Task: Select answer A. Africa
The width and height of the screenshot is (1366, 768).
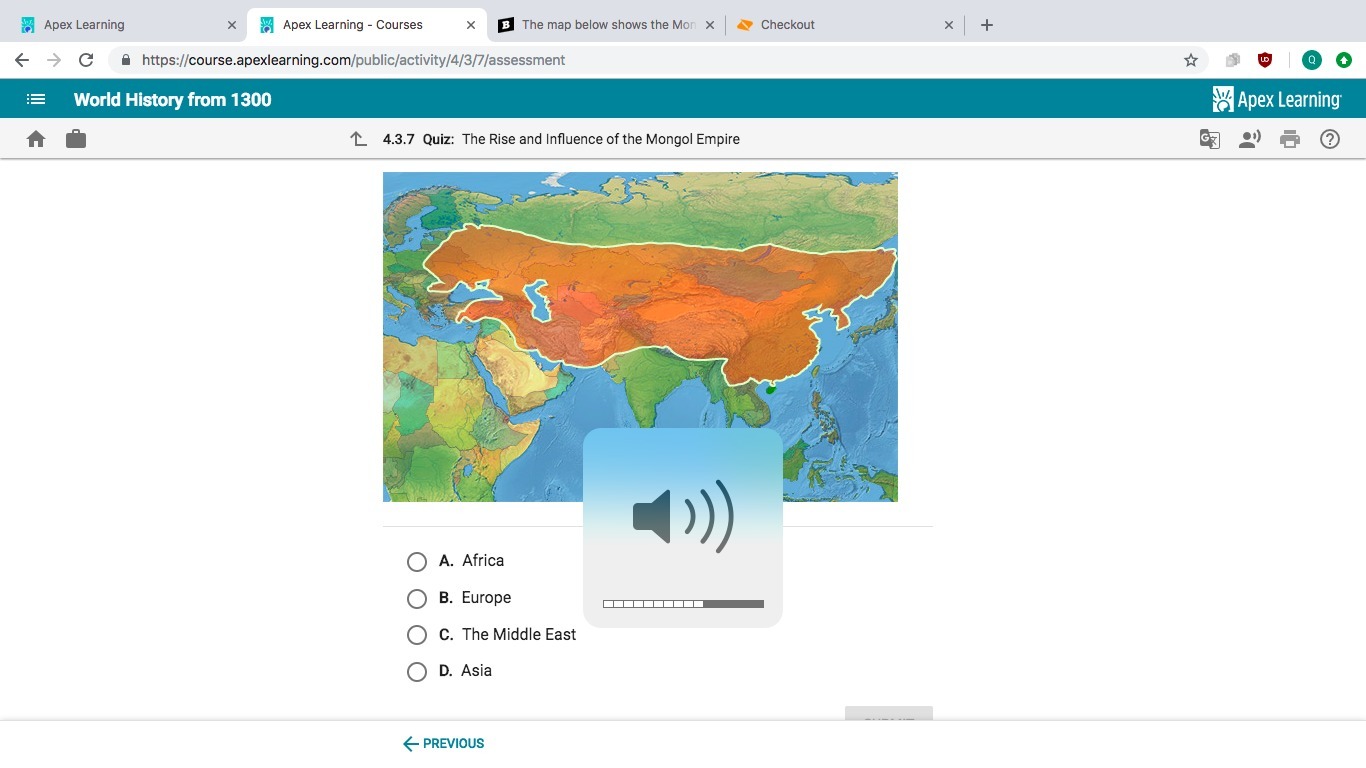Action: (x=417, y=562)
